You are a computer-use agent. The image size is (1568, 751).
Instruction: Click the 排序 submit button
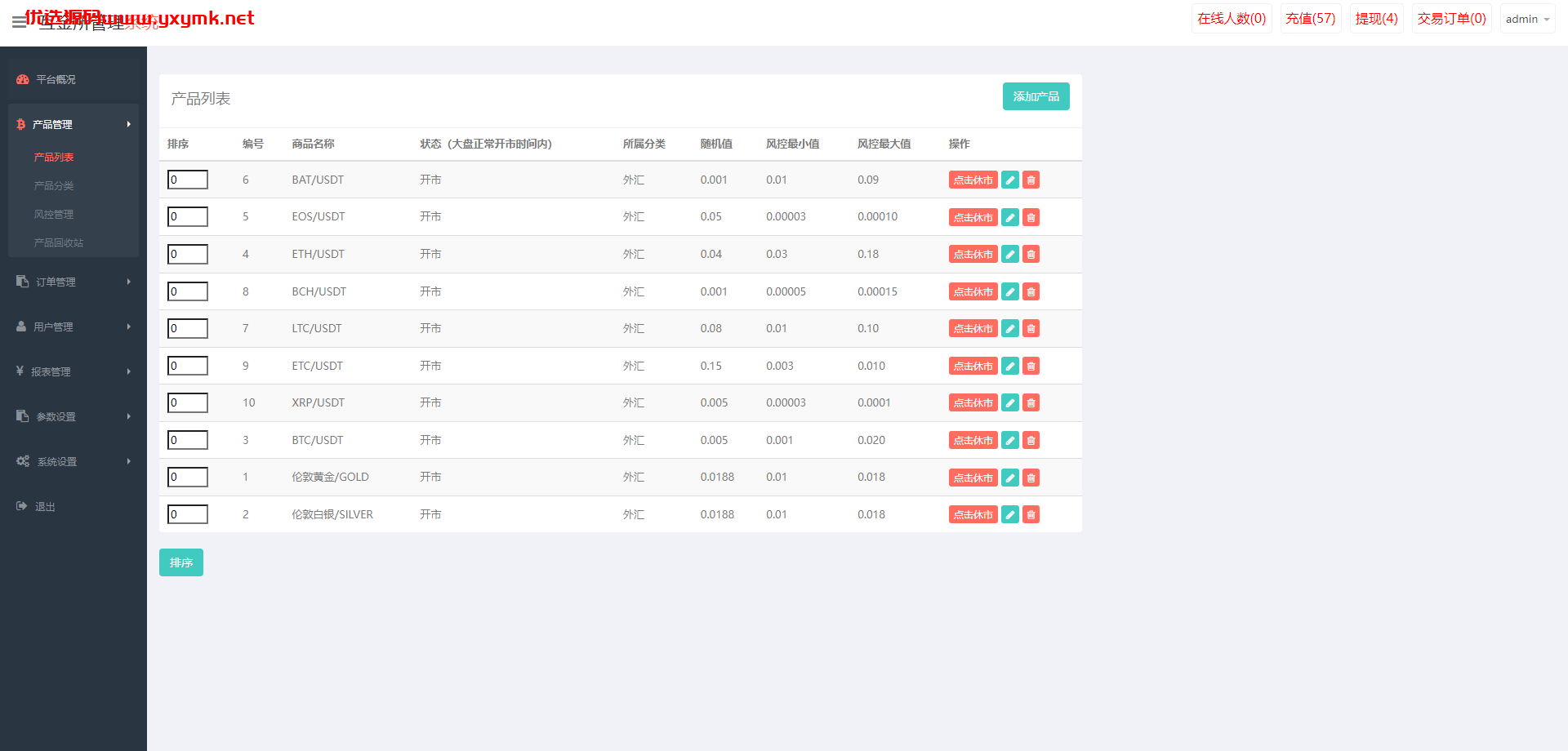point(181,562)
